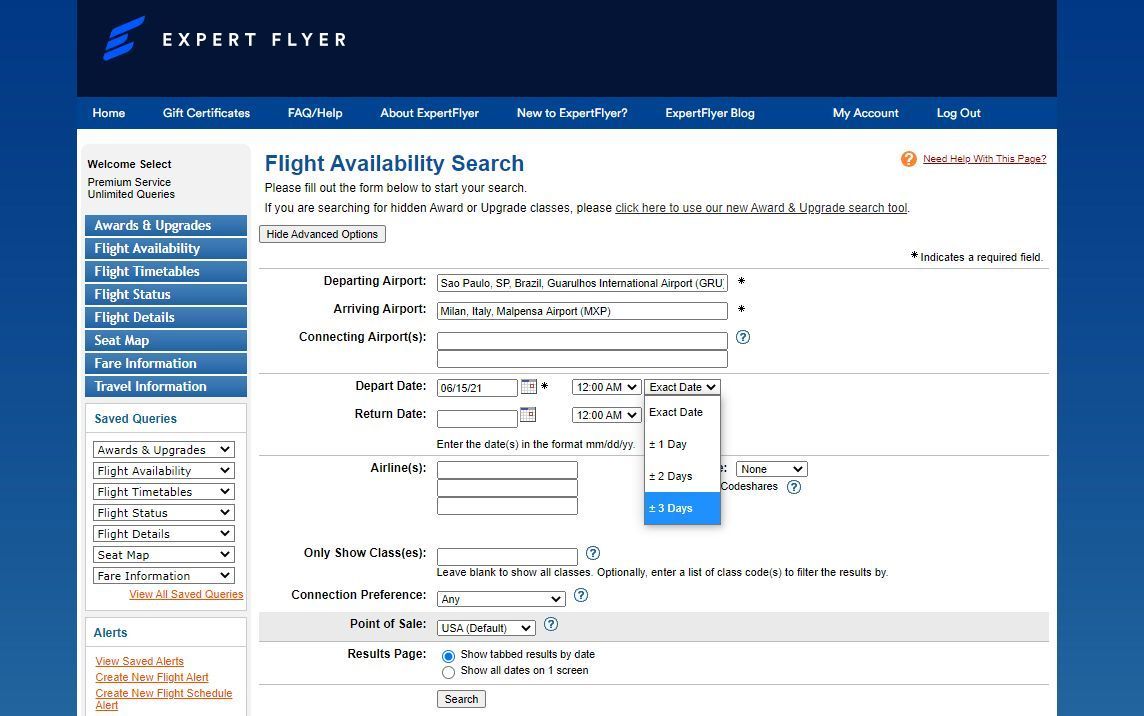Click the Connecting Airport(s) help icon
1144x716 pixels.
tap(743, 337)
